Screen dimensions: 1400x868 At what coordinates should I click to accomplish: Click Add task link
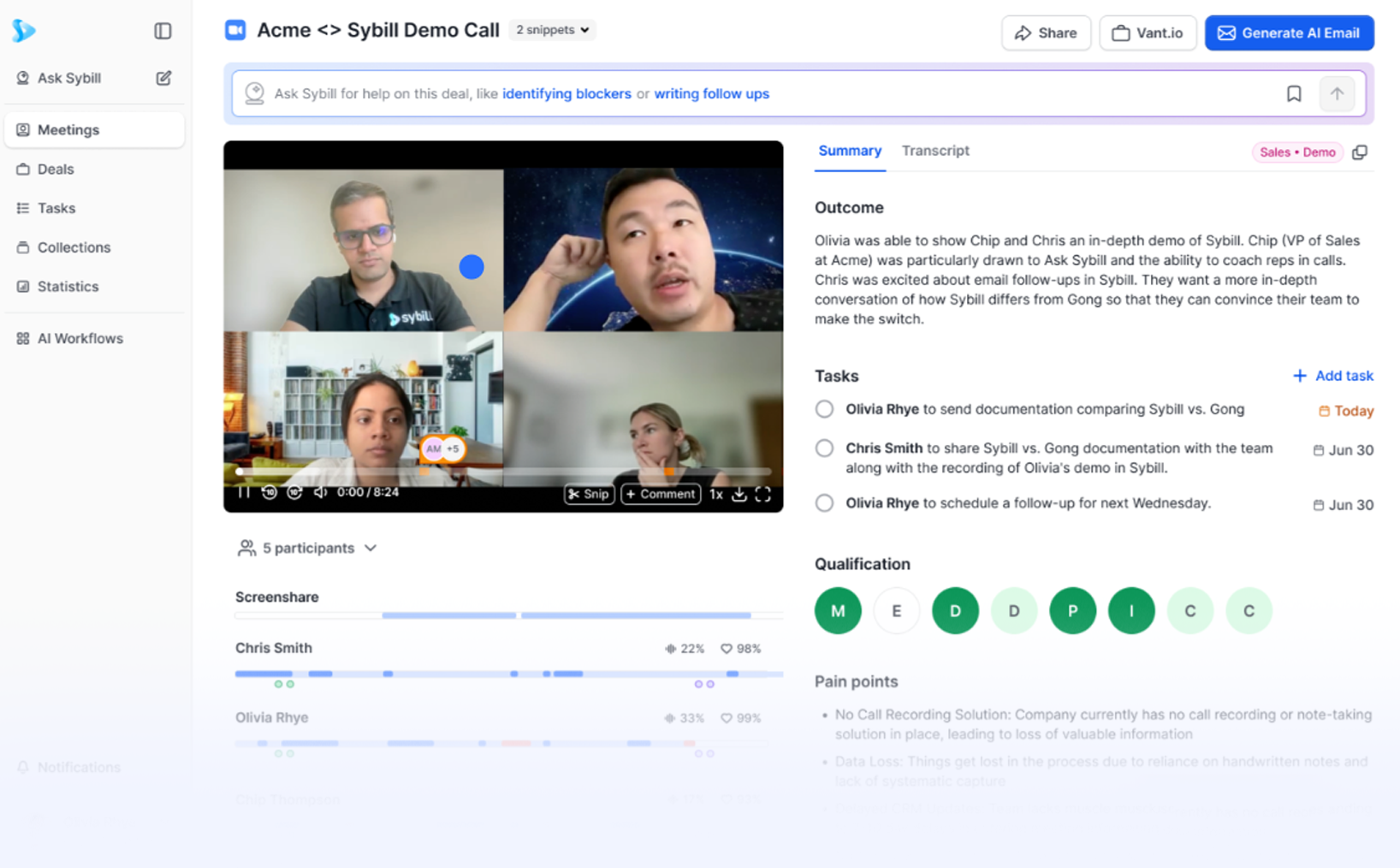coord(1332,376)
